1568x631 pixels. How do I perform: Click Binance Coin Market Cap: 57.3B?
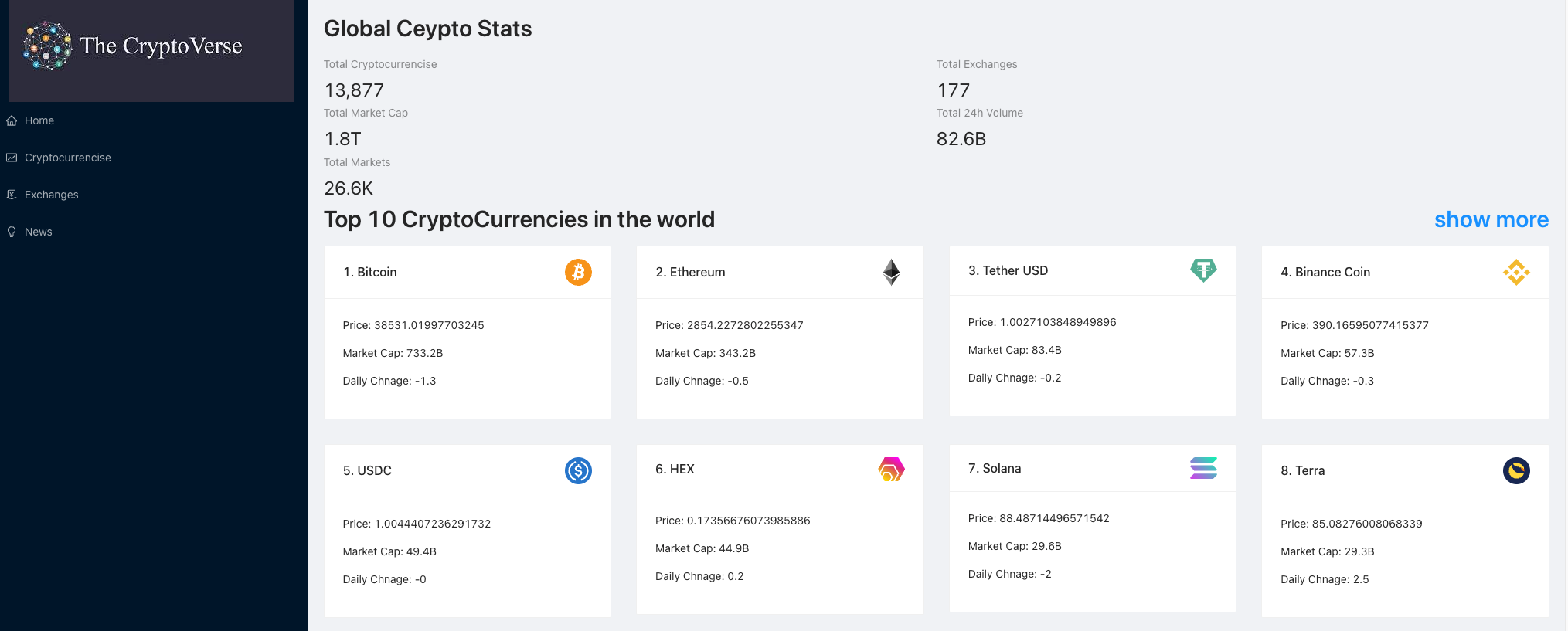[1328, 353]
